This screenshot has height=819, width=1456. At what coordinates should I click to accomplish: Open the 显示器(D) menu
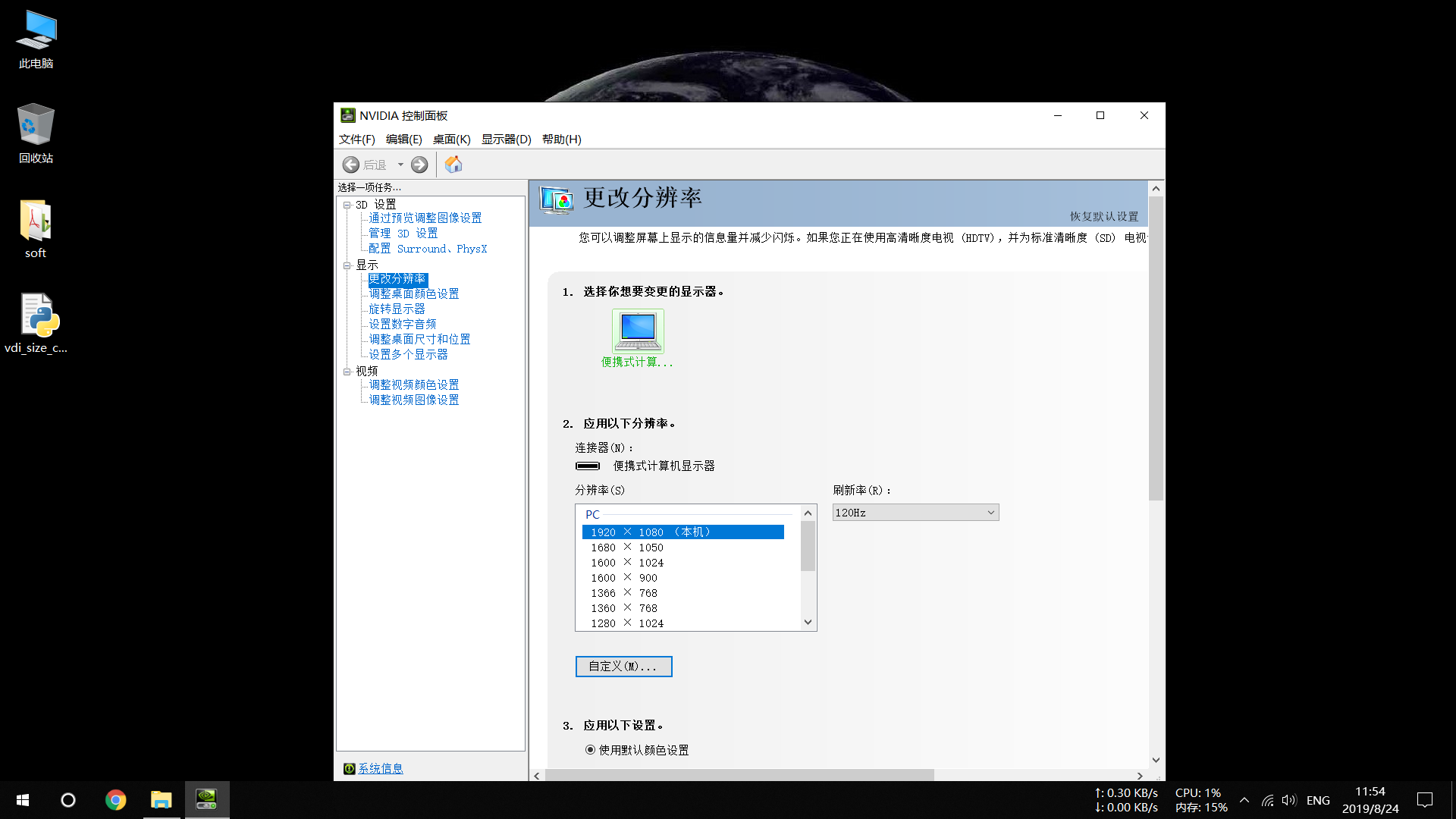[506, 140]
